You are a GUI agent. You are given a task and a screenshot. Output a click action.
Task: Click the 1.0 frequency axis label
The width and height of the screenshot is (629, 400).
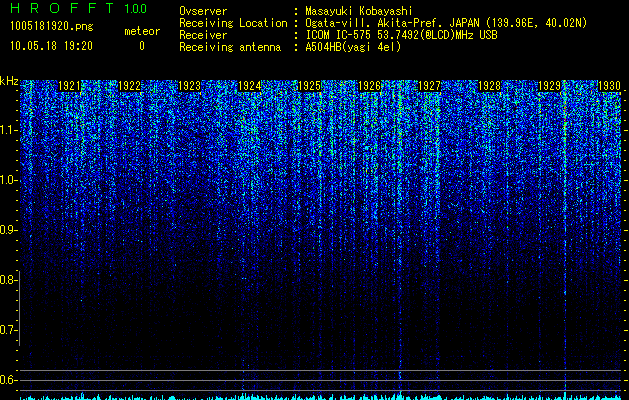[7, 180]
